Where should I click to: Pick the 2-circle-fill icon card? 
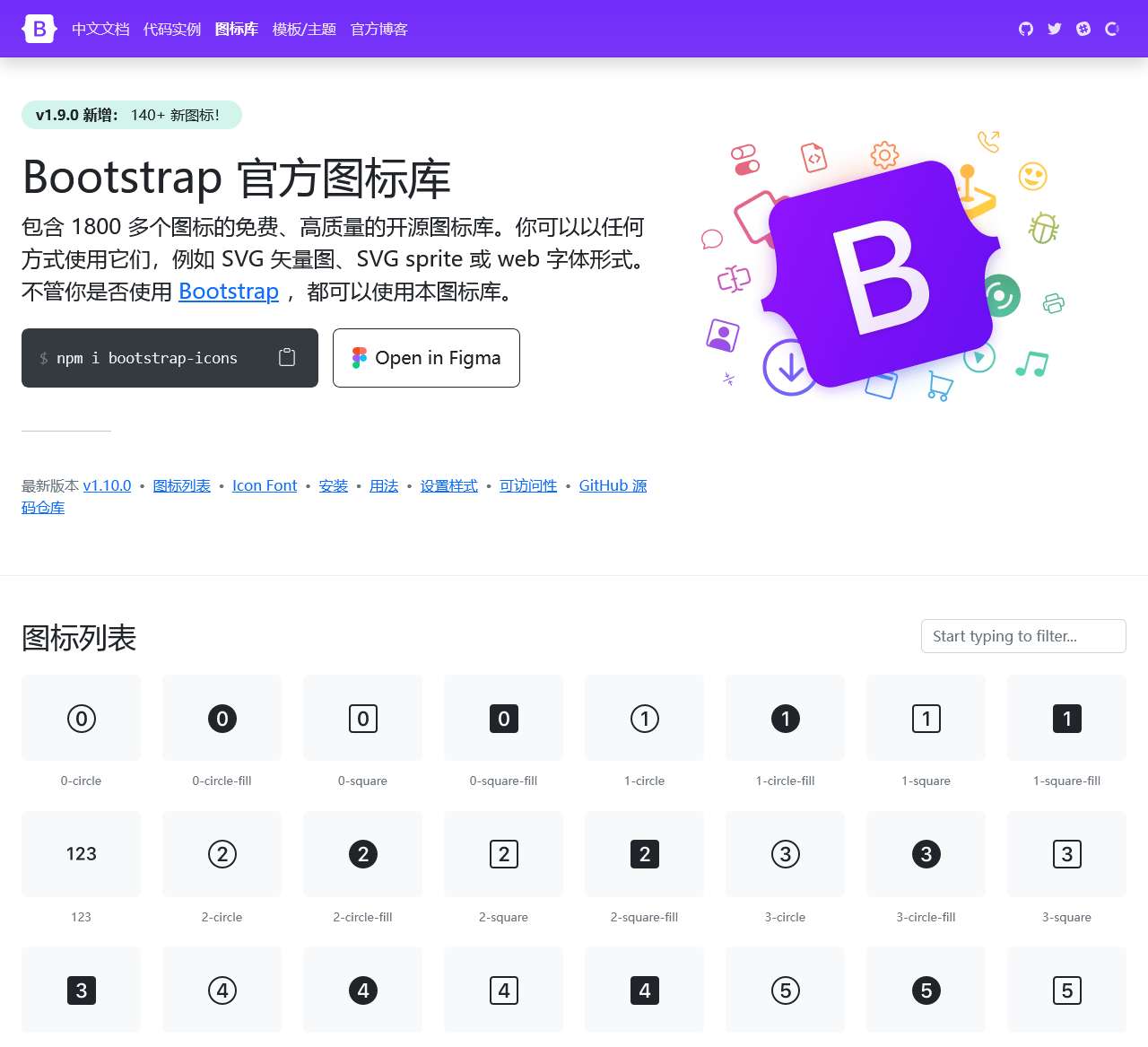coord(363,869)
